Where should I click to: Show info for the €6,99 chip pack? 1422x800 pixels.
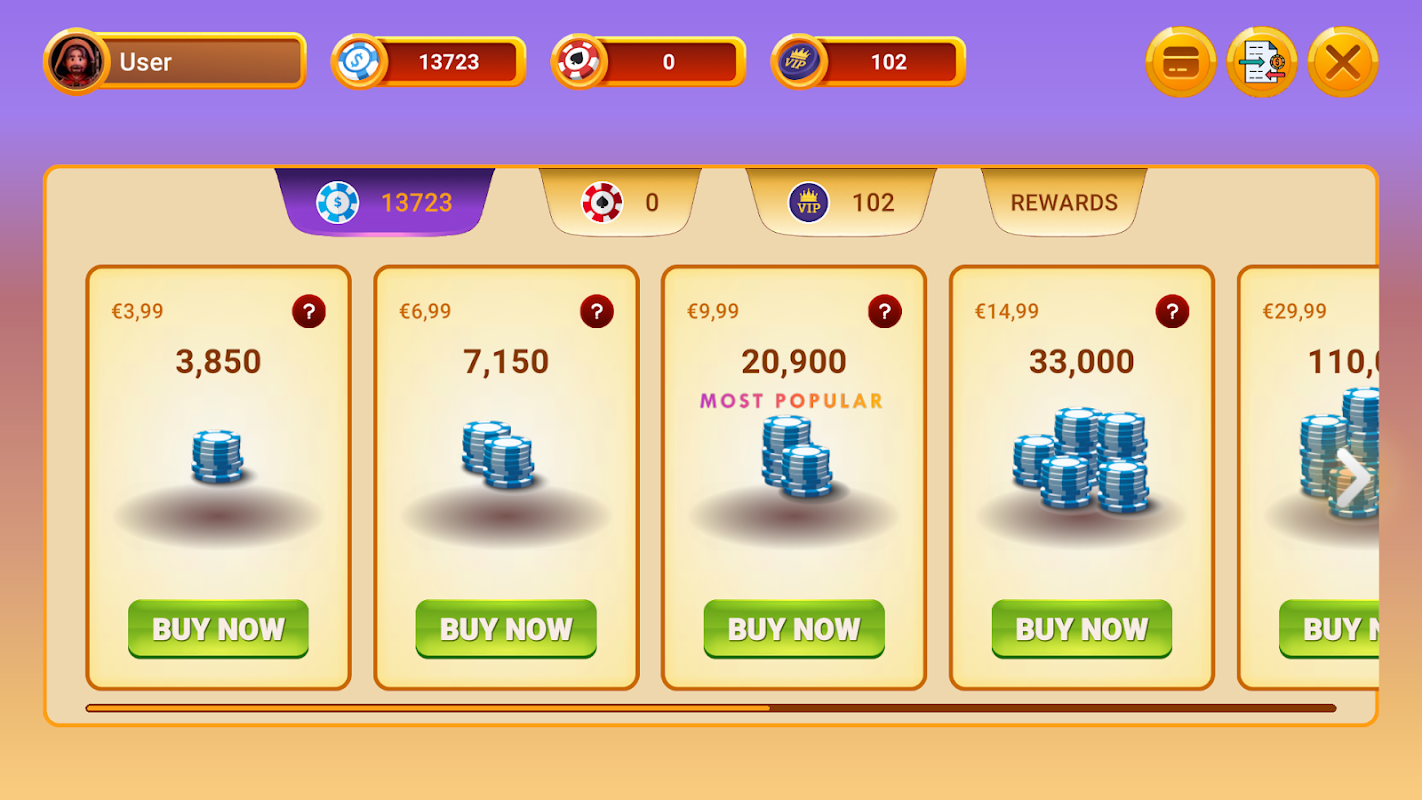(596, 311)
